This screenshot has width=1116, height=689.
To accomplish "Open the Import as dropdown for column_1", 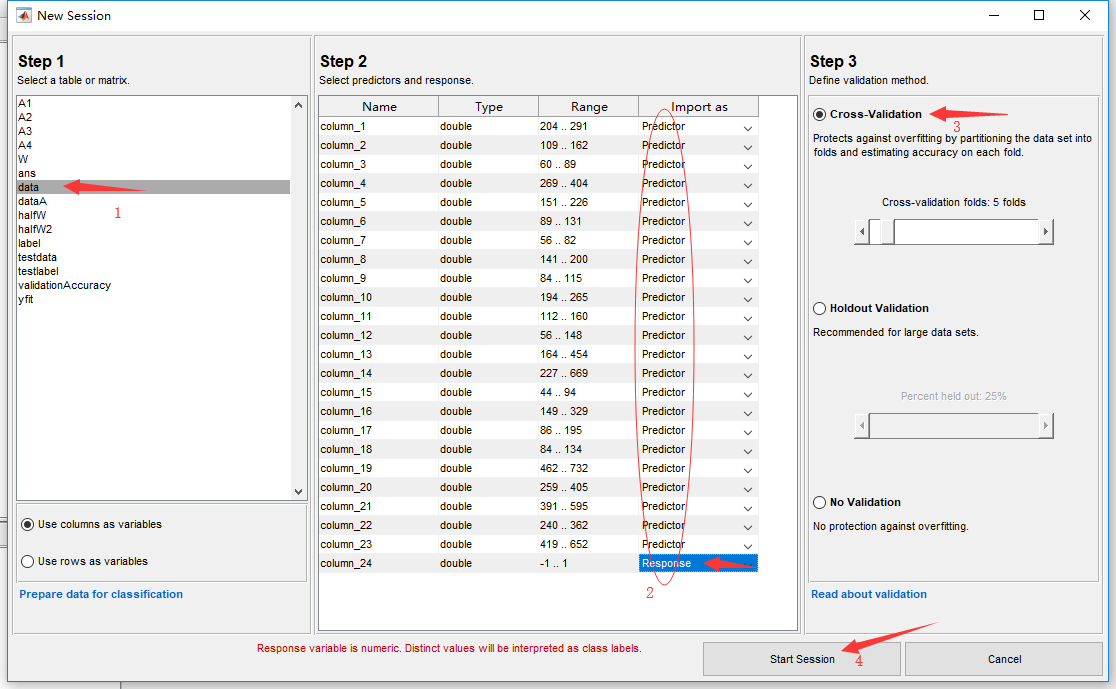I will (747, 127).
